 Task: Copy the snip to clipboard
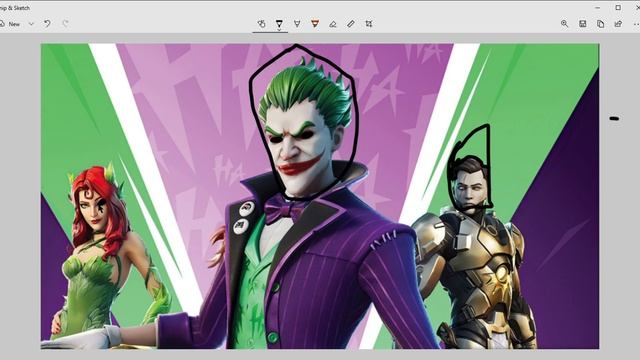point(600,24)
